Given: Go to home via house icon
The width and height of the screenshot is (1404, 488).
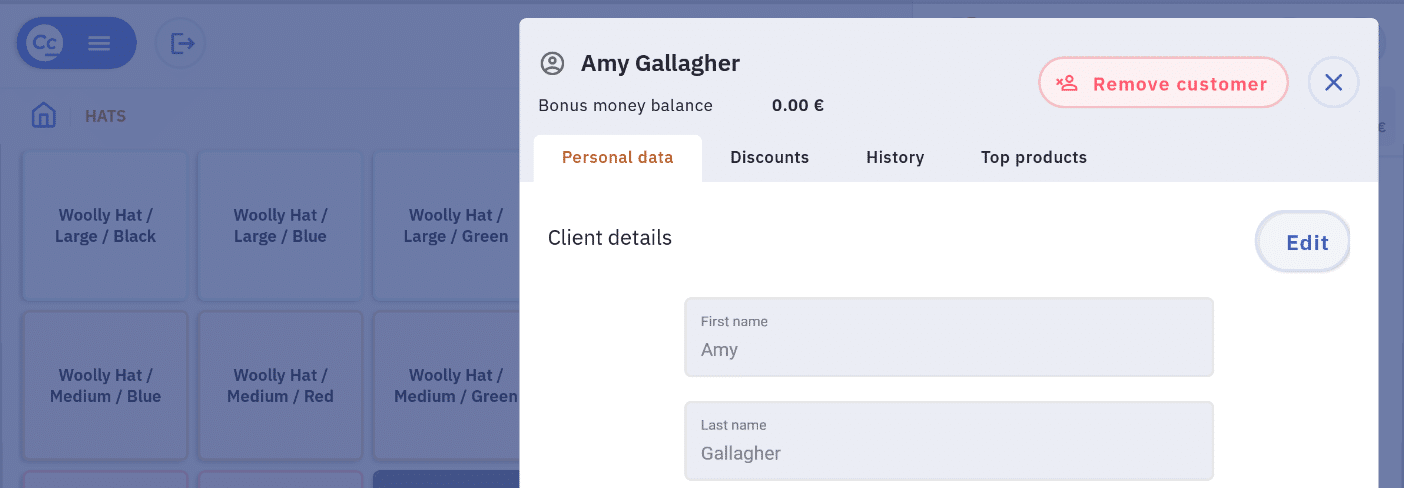Looking at the screenshot, I should pos(44,116).
